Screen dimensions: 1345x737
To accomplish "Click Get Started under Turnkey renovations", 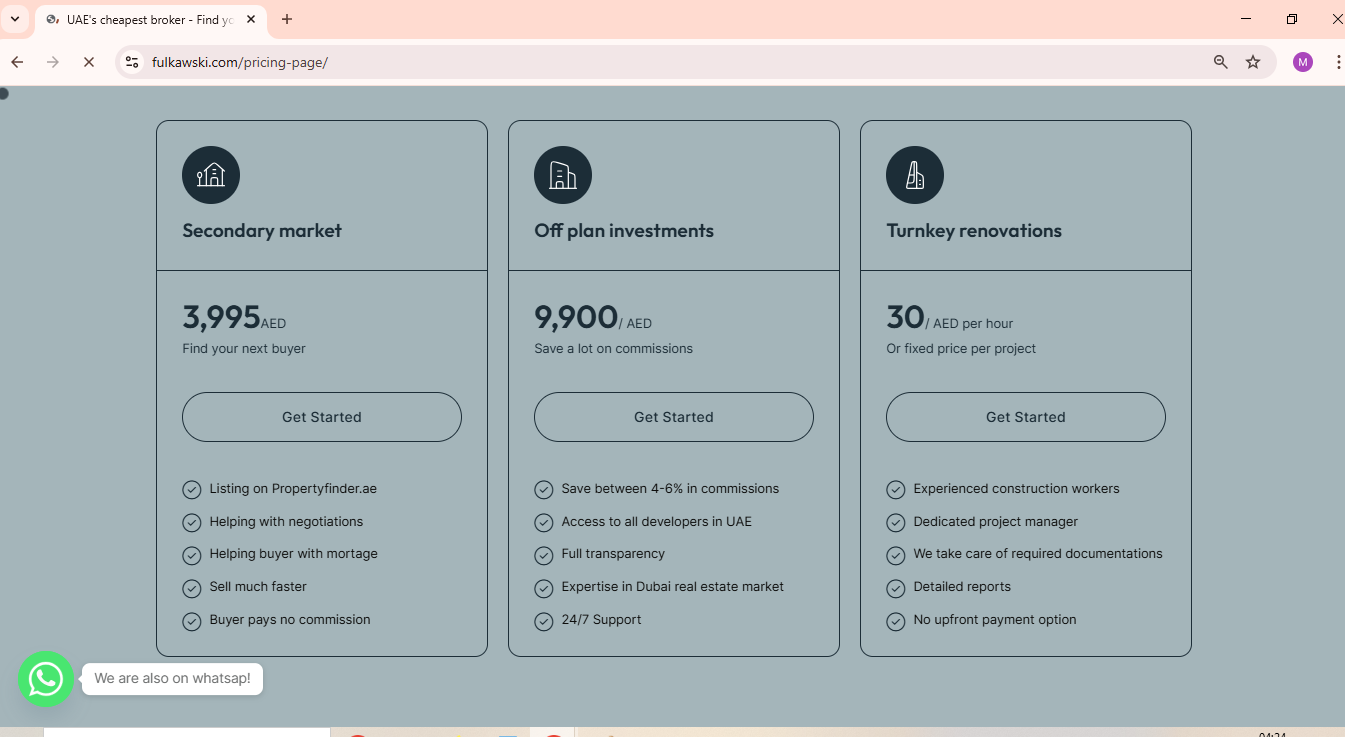I will [1025, 417].
